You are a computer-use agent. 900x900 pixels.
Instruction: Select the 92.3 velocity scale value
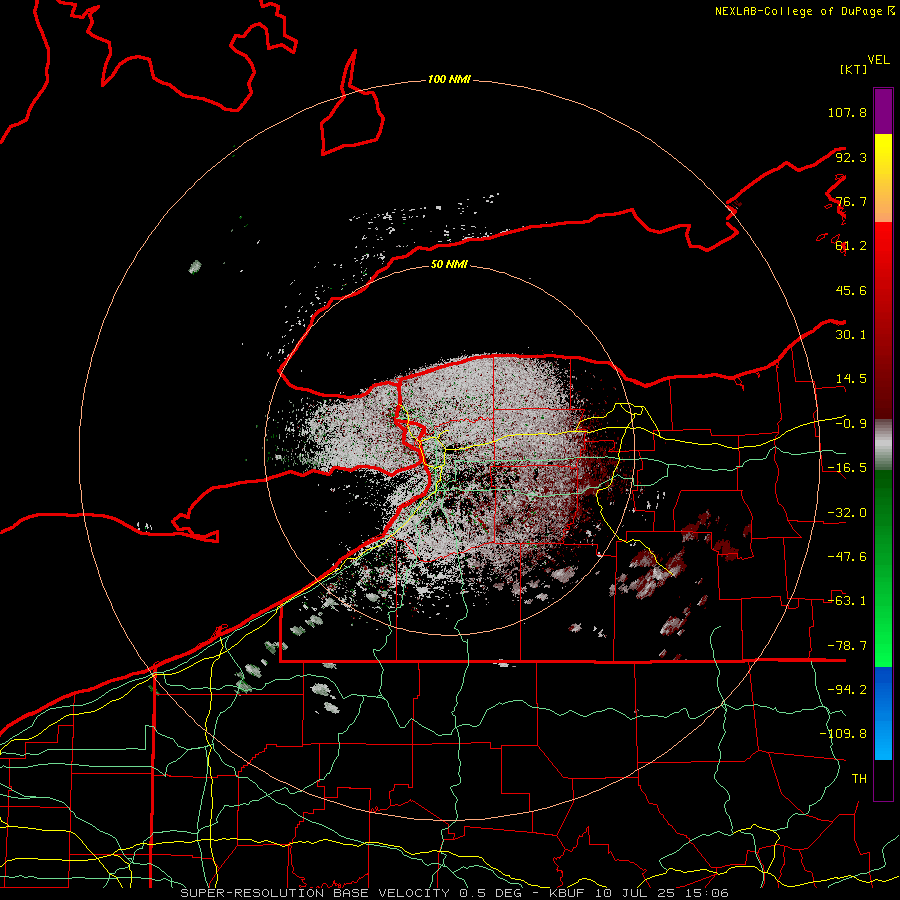click(x=851, y=157)
